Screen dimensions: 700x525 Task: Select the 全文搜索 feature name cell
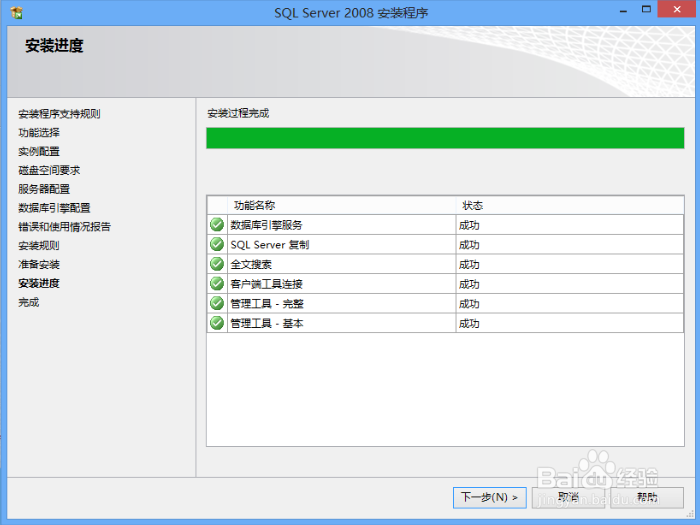(342, 264)
